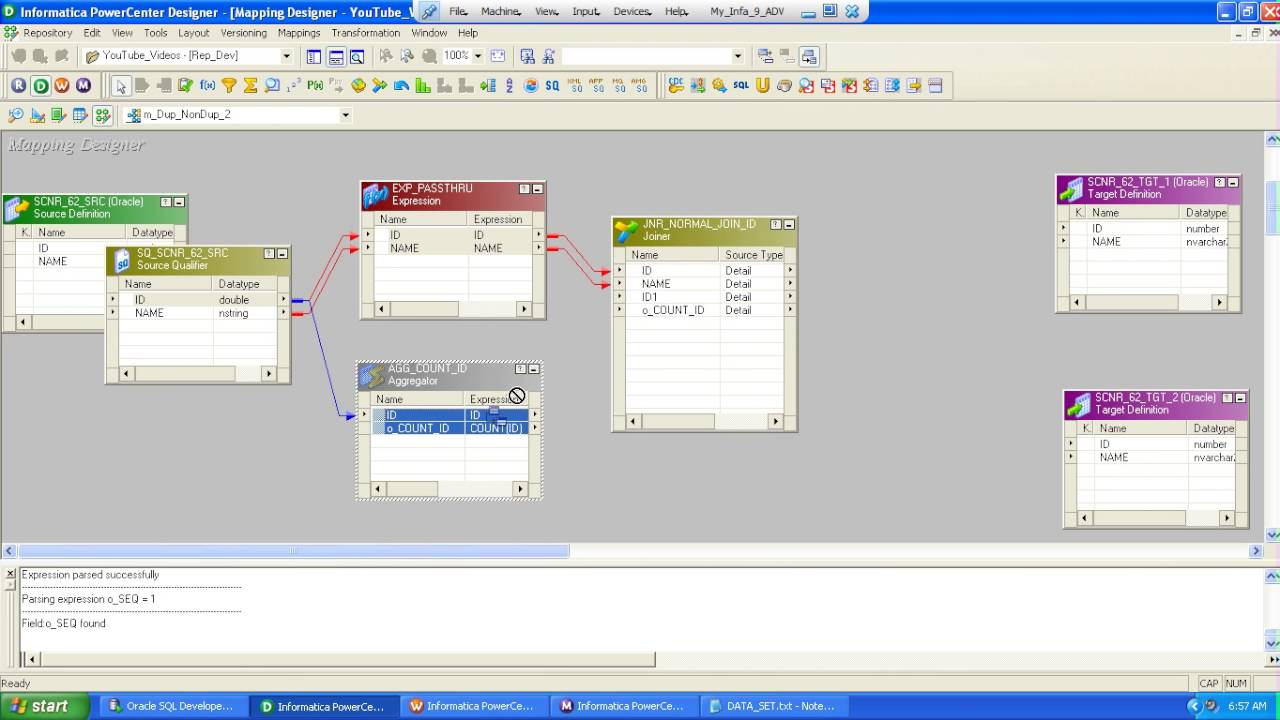Pick the Filter funnel transformation tool
Viewport: 1280px width, 720px height.
229,86
